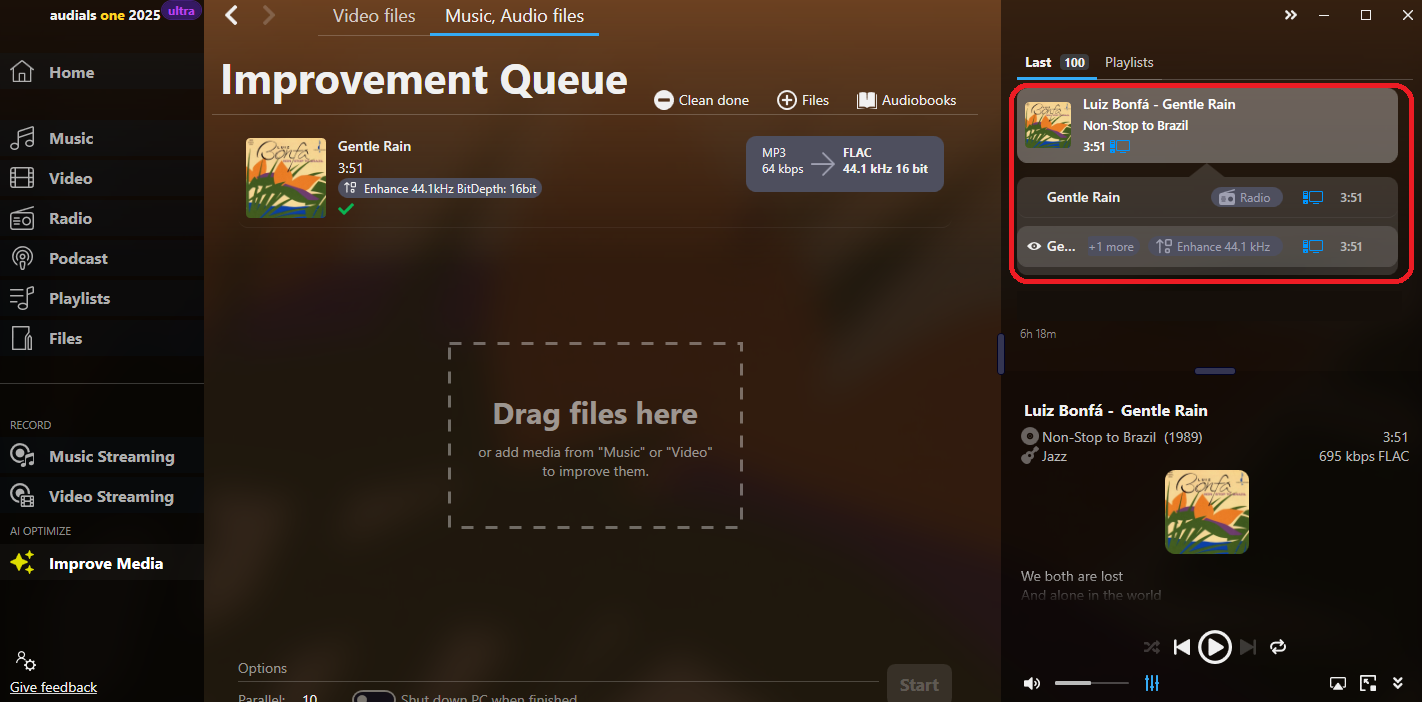Open the Give feedback link
This screenshot has height=702, width=1422.
[x=53, y=687]
